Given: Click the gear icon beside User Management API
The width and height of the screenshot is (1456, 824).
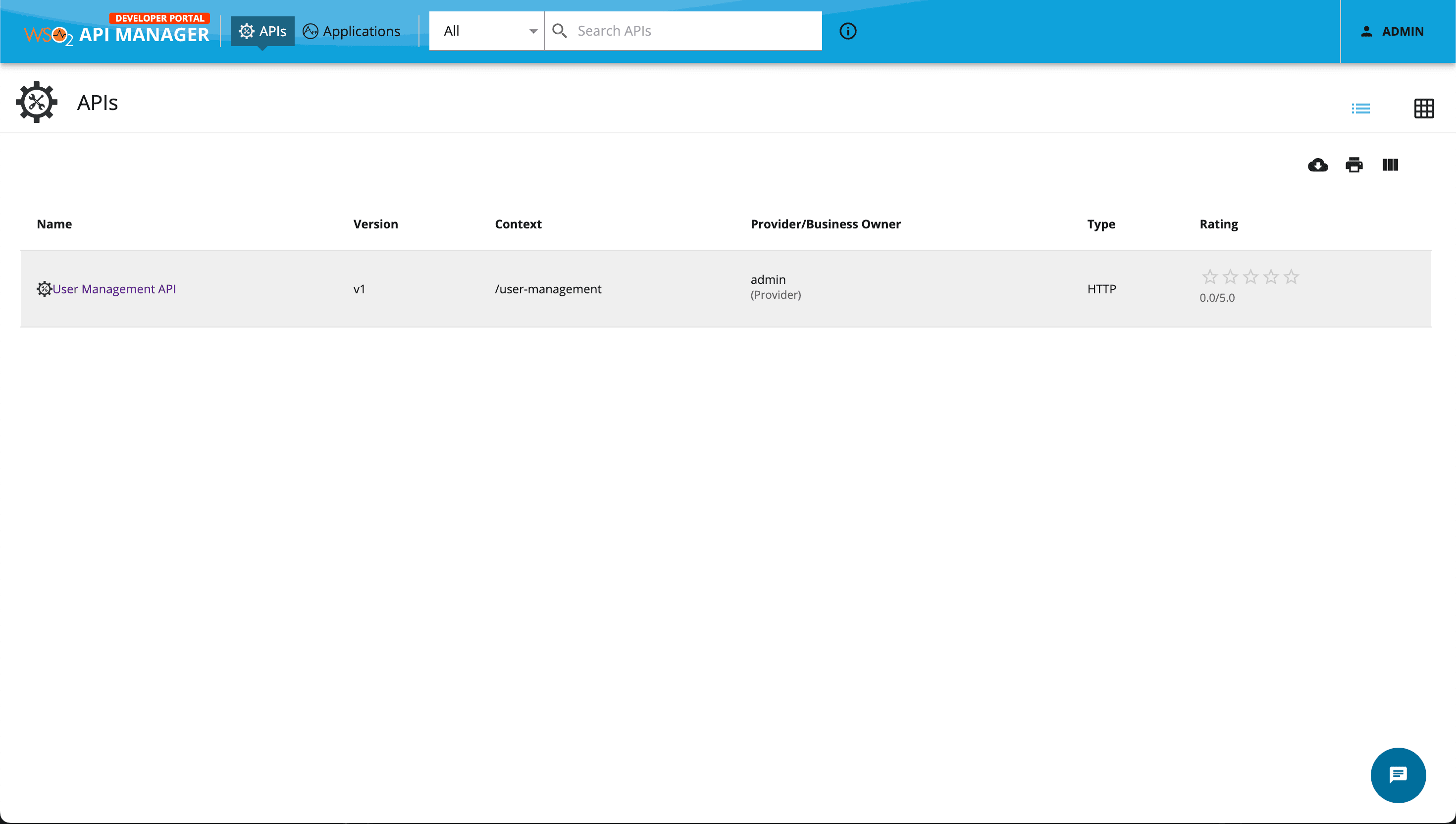Looking at the screenshot, I should [x=44, y=289].
